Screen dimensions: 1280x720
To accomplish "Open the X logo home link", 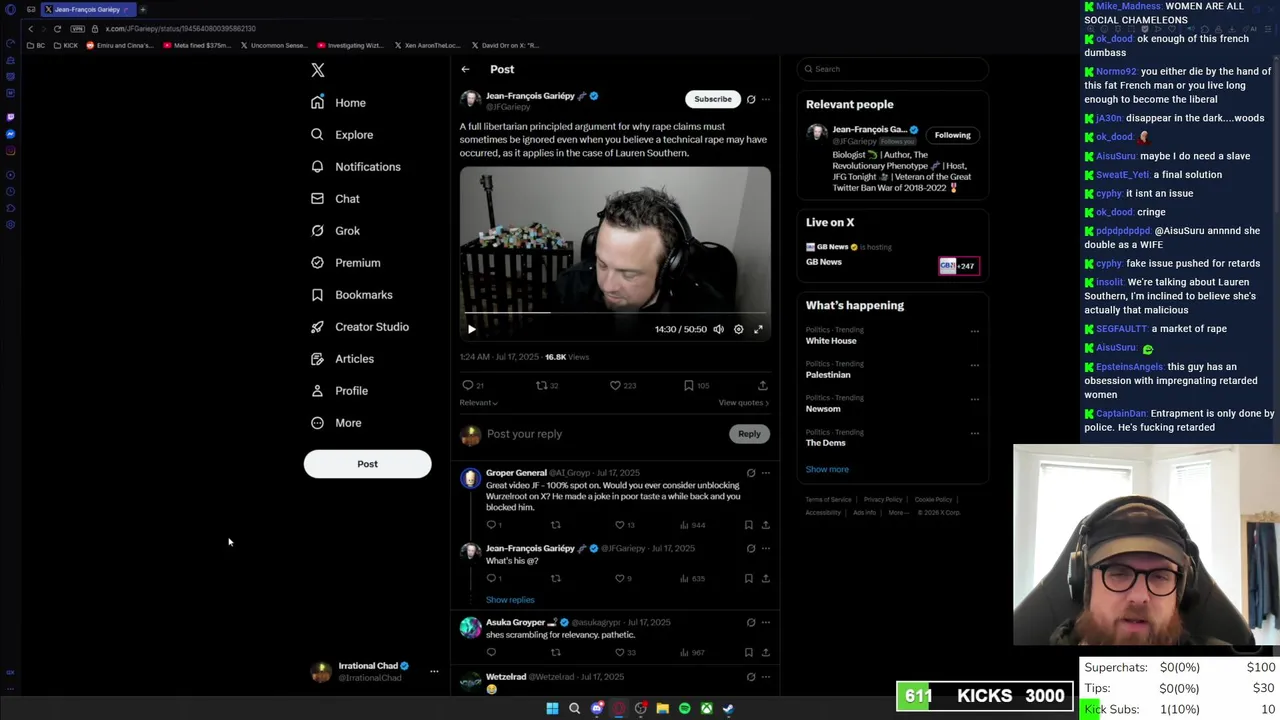I will click(x=318, y=70).
